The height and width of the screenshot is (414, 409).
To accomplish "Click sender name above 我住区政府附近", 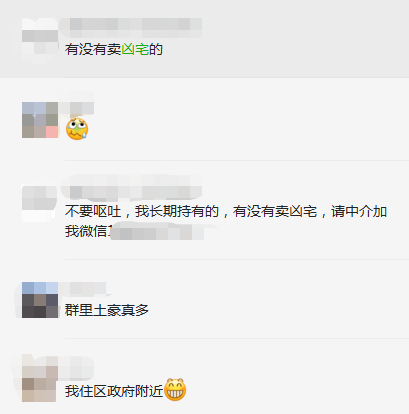I will click(77, 368).
